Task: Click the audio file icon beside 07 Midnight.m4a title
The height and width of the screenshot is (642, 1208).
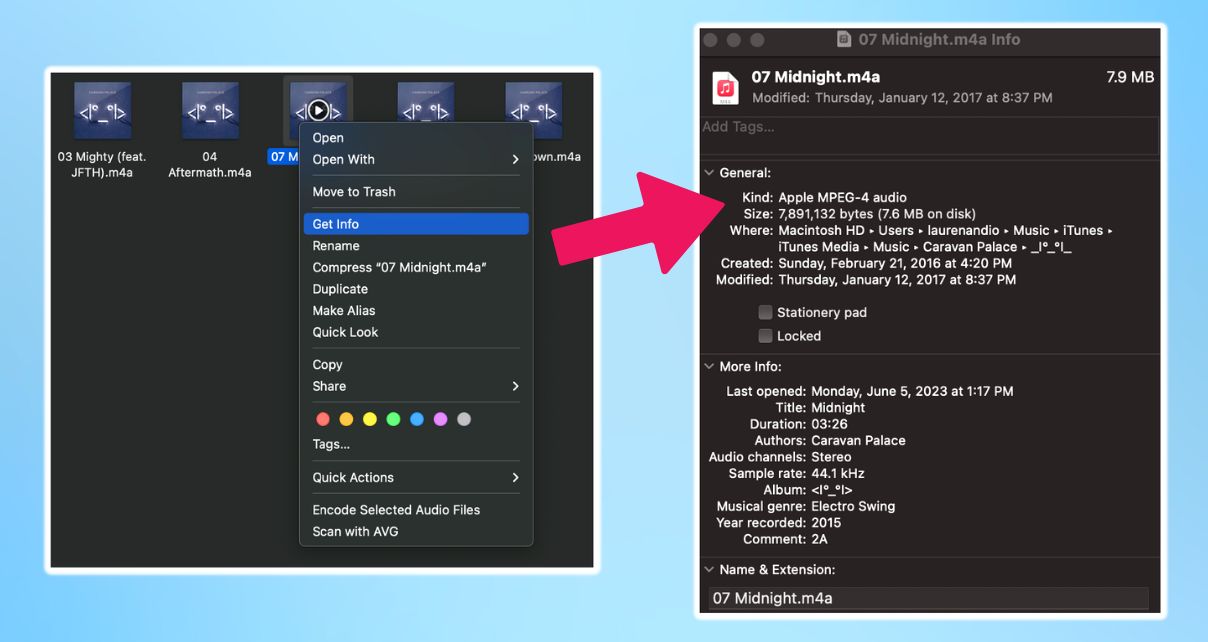Action: point(725,88)
